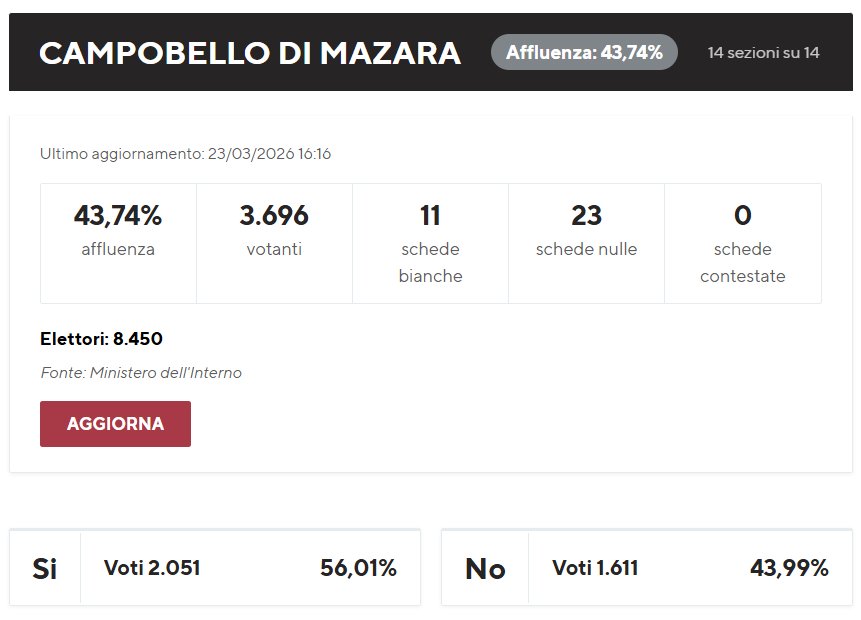Select the 'Voti 1.611' count
The width and height of the screenshot is (861, 620).
(595, 568)
